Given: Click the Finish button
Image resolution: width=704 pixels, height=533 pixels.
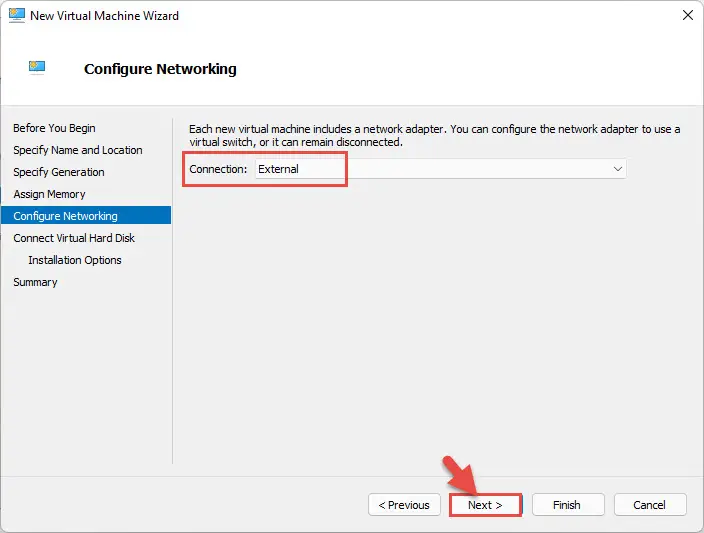Looking at the screenshot, I should [568, 505].
